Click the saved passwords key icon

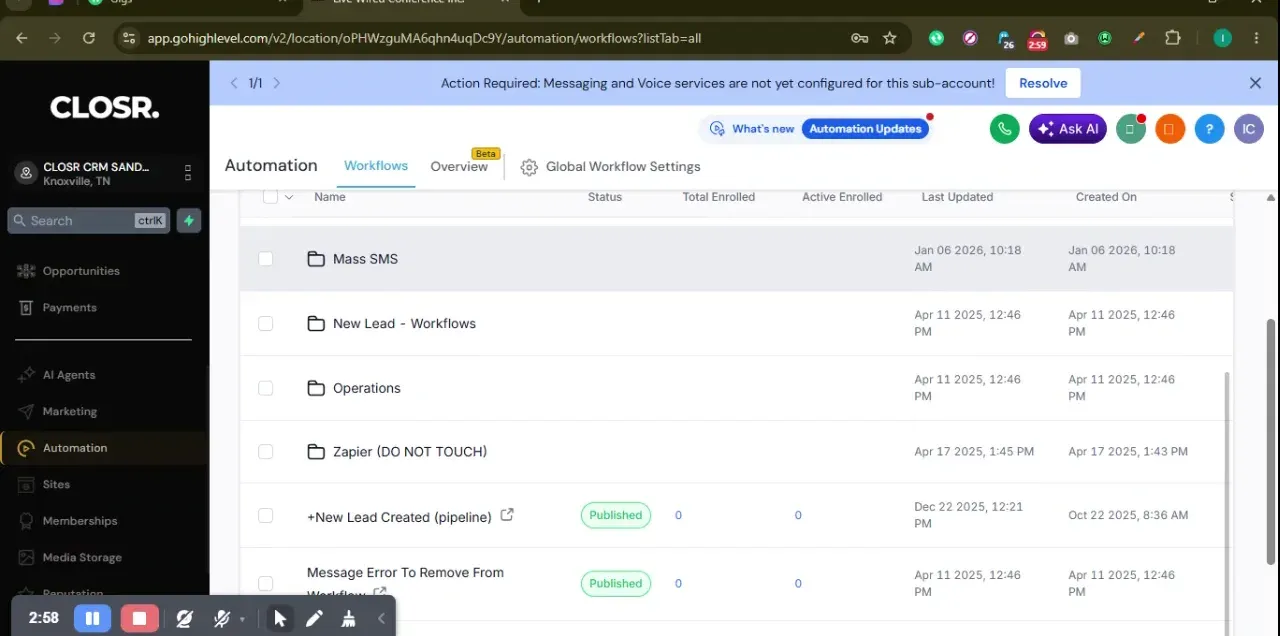click(859, 38)
